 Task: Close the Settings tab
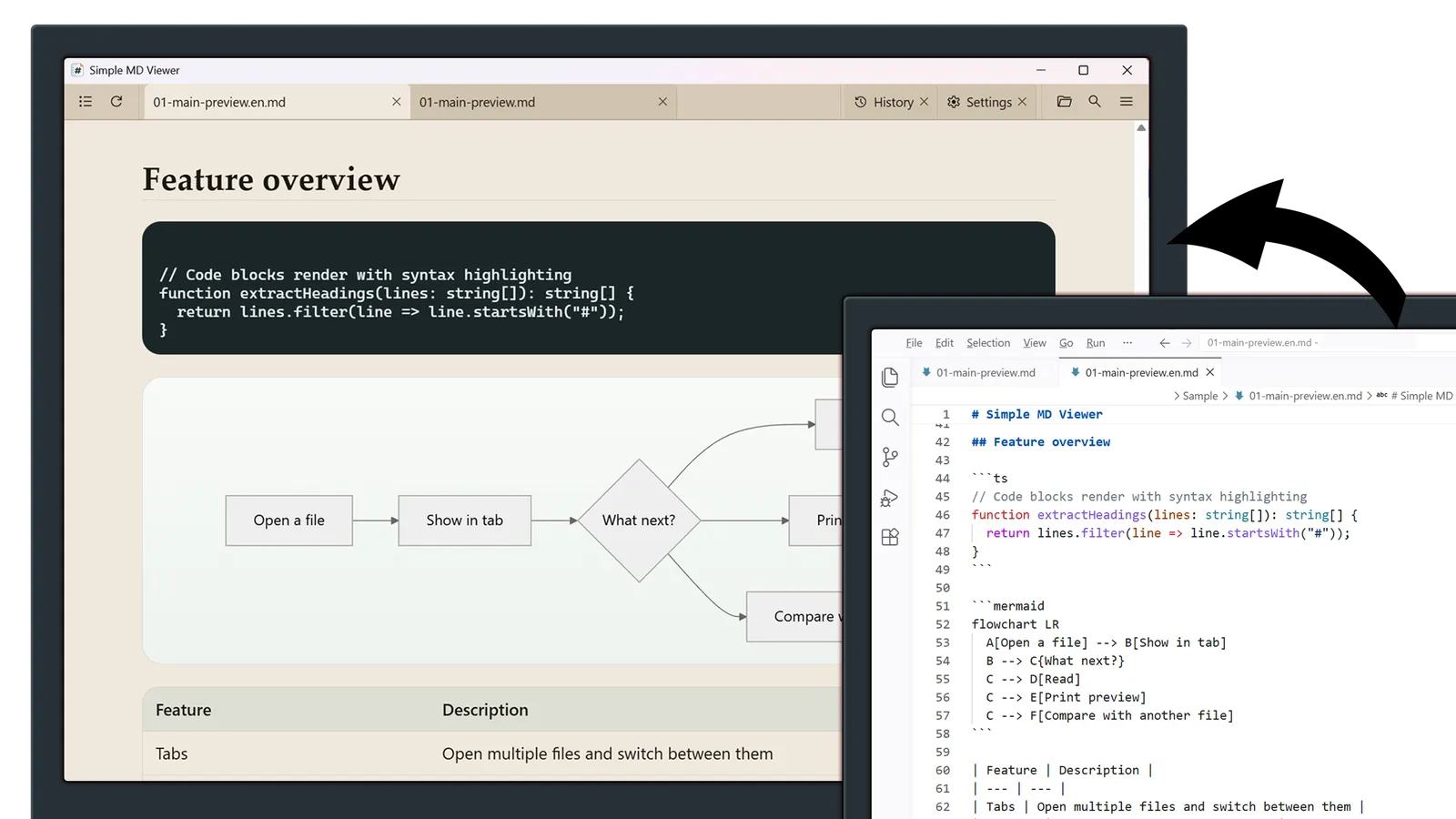1022,102
